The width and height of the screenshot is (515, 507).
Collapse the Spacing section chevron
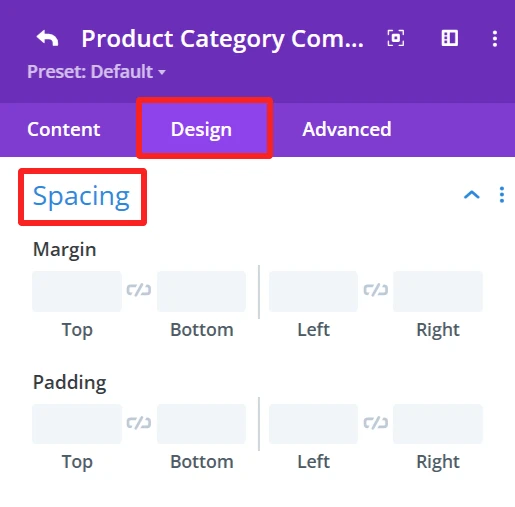(472, 195)
